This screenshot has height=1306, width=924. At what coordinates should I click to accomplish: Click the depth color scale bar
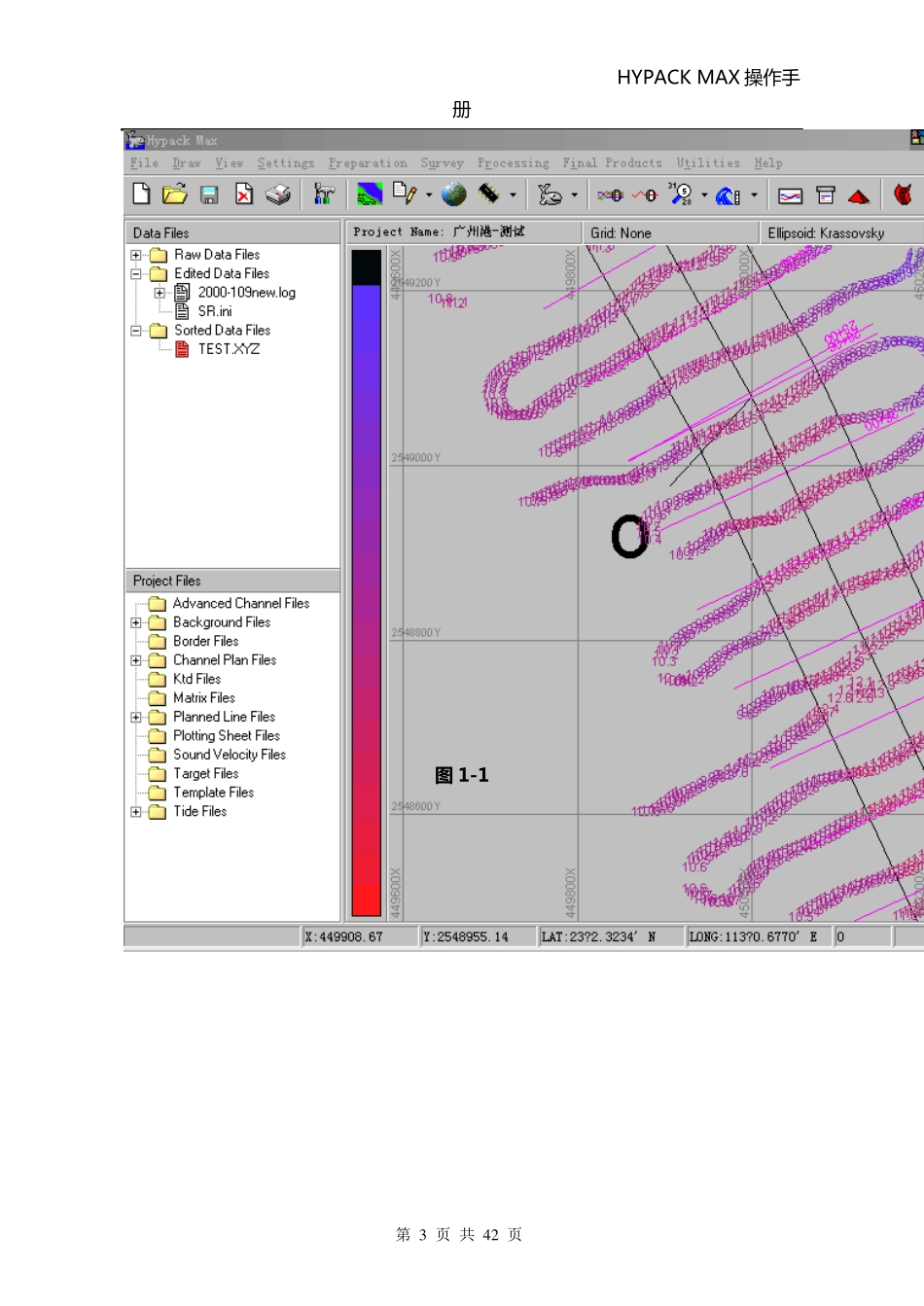pyautogui.click(x=367, y=583)
